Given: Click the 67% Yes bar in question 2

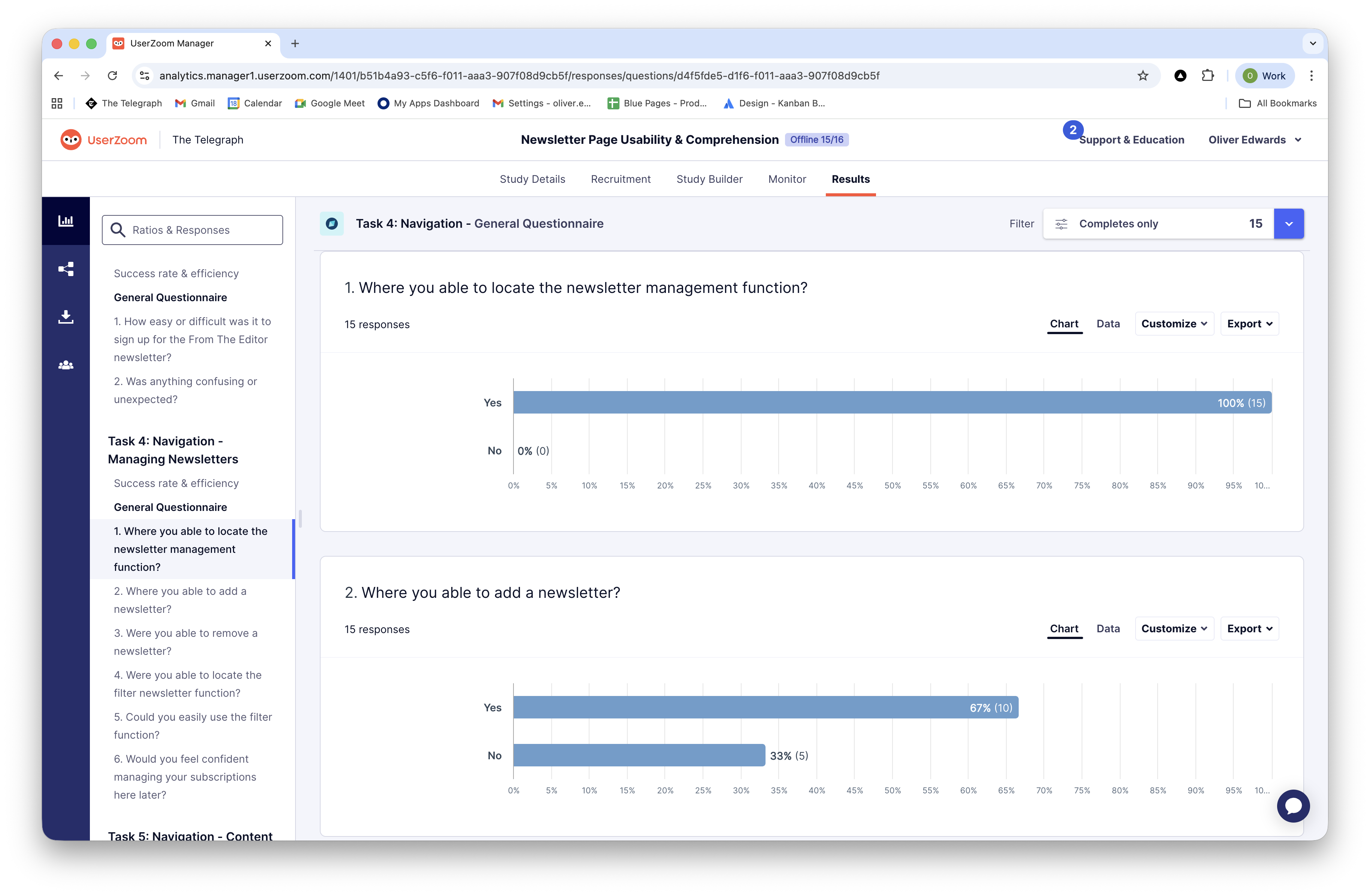Looking at the screenshot, I should [765, 707].
